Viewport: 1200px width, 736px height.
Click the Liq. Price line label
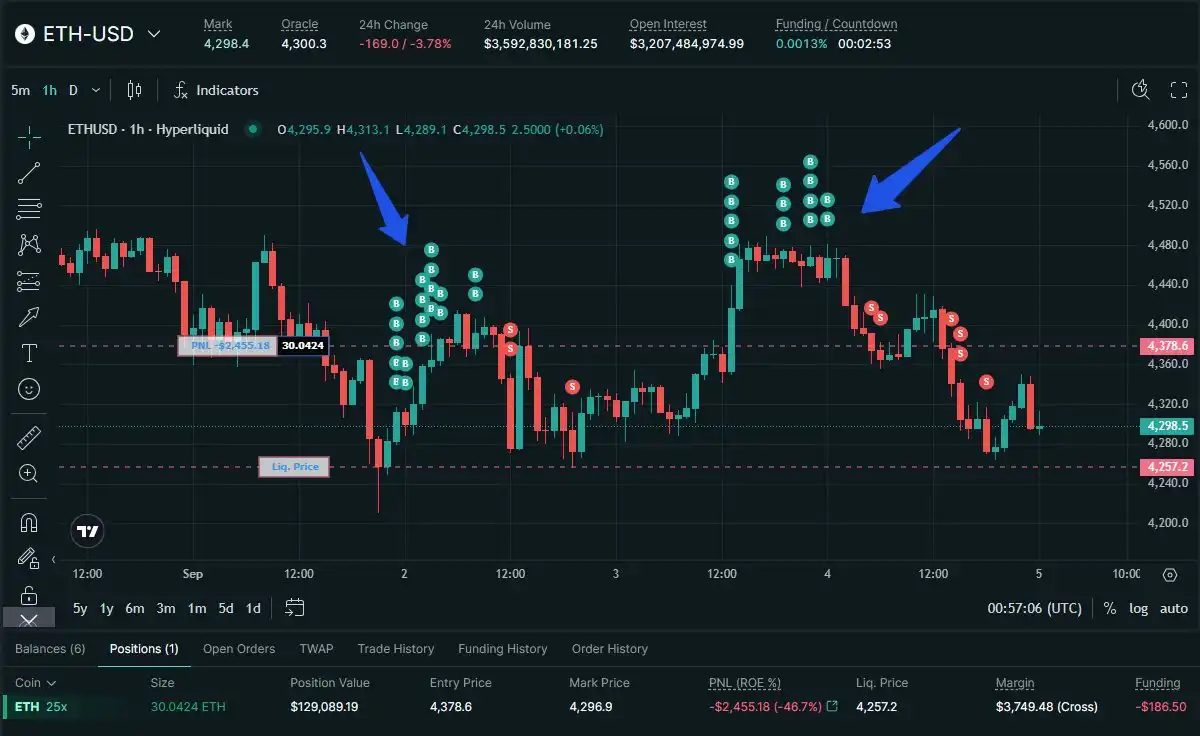(294, 467)
